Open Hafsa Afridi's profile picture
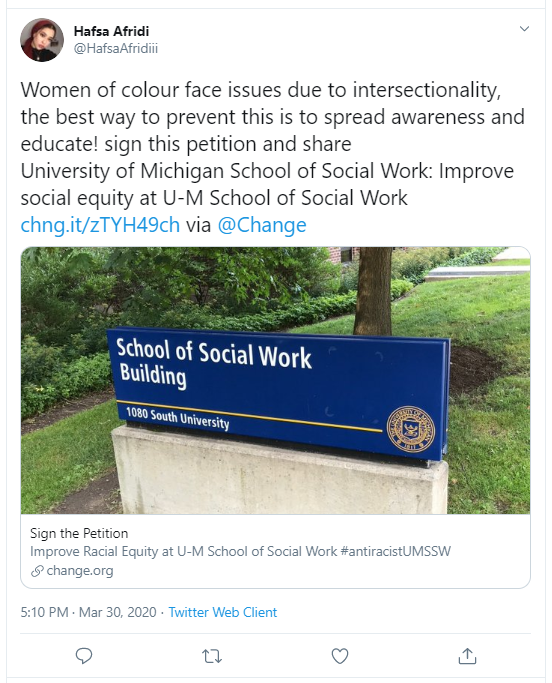 [42, 40]
